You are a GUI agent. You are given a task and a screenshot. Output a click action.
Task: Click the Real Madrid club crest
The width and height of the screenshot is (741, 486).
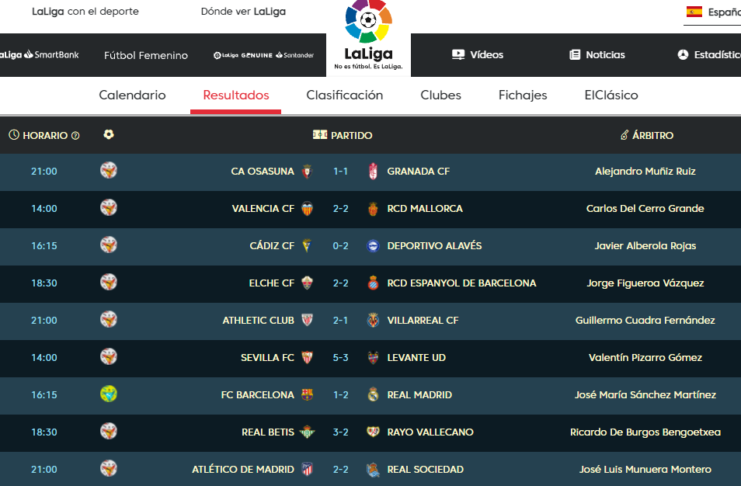pyautogui.click(x=373, y=395)
